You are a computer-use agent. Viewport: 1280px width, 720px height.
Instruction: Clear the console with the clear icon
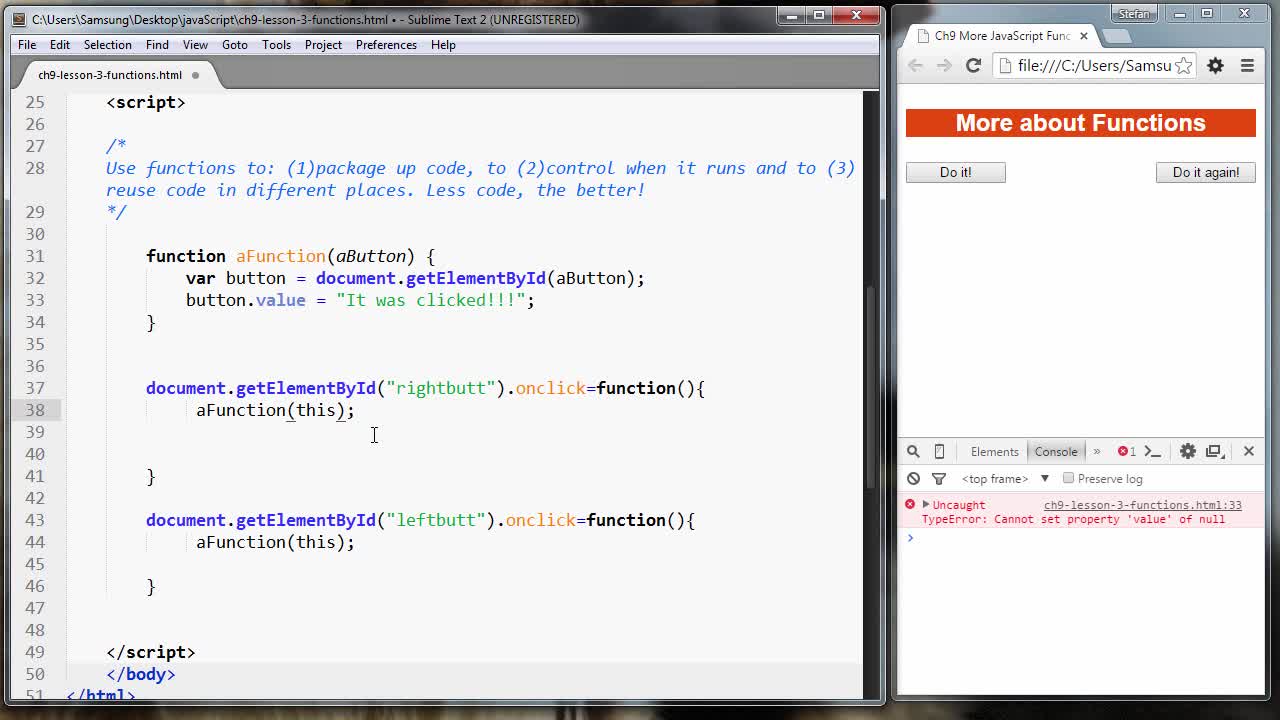click(913, 479)
